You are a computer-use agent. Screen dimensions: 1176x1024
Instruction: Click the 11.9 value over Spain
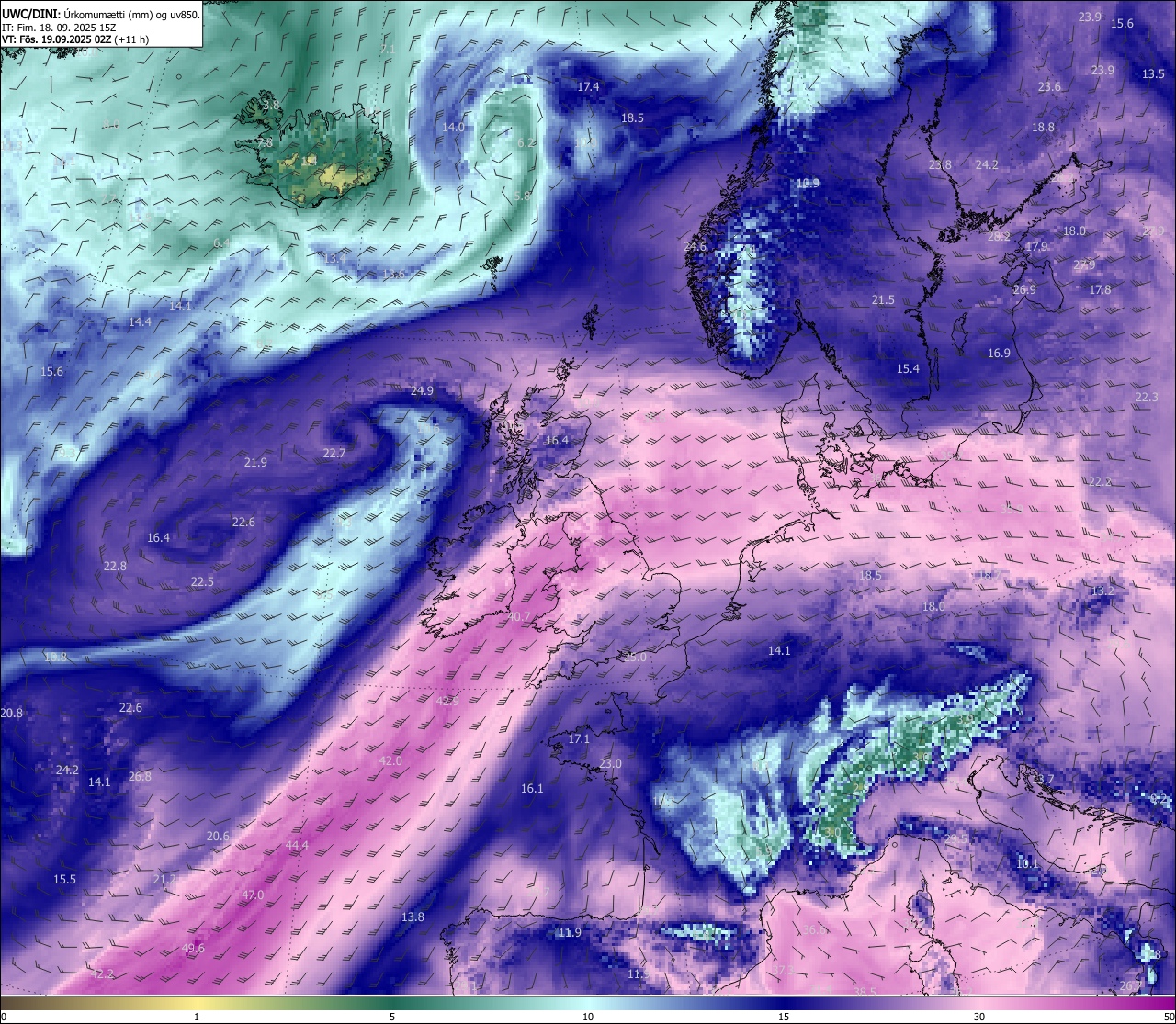point(570,932)
